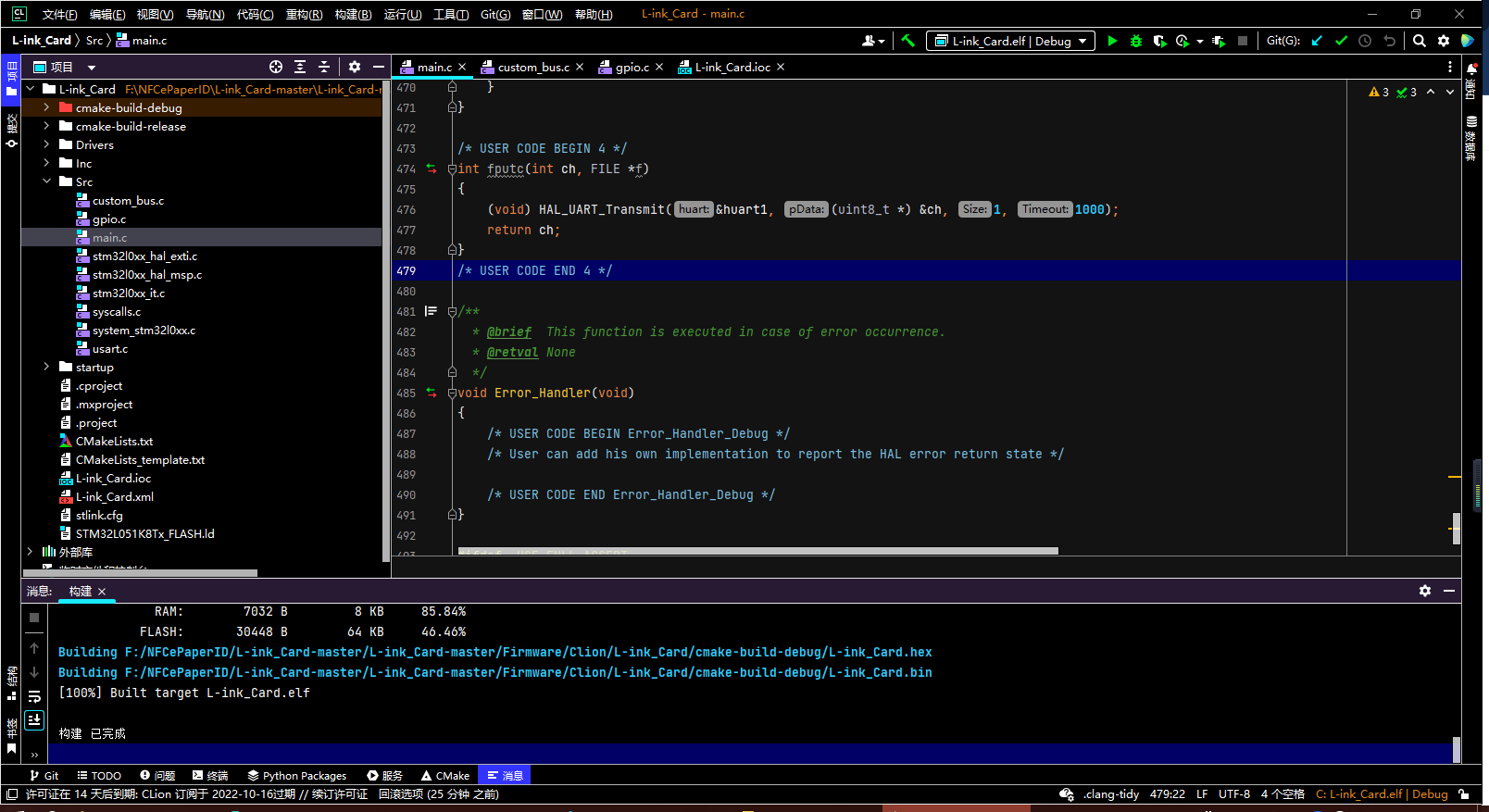
Task: Close the main.c editor tab
Action: tap(462, 67)
